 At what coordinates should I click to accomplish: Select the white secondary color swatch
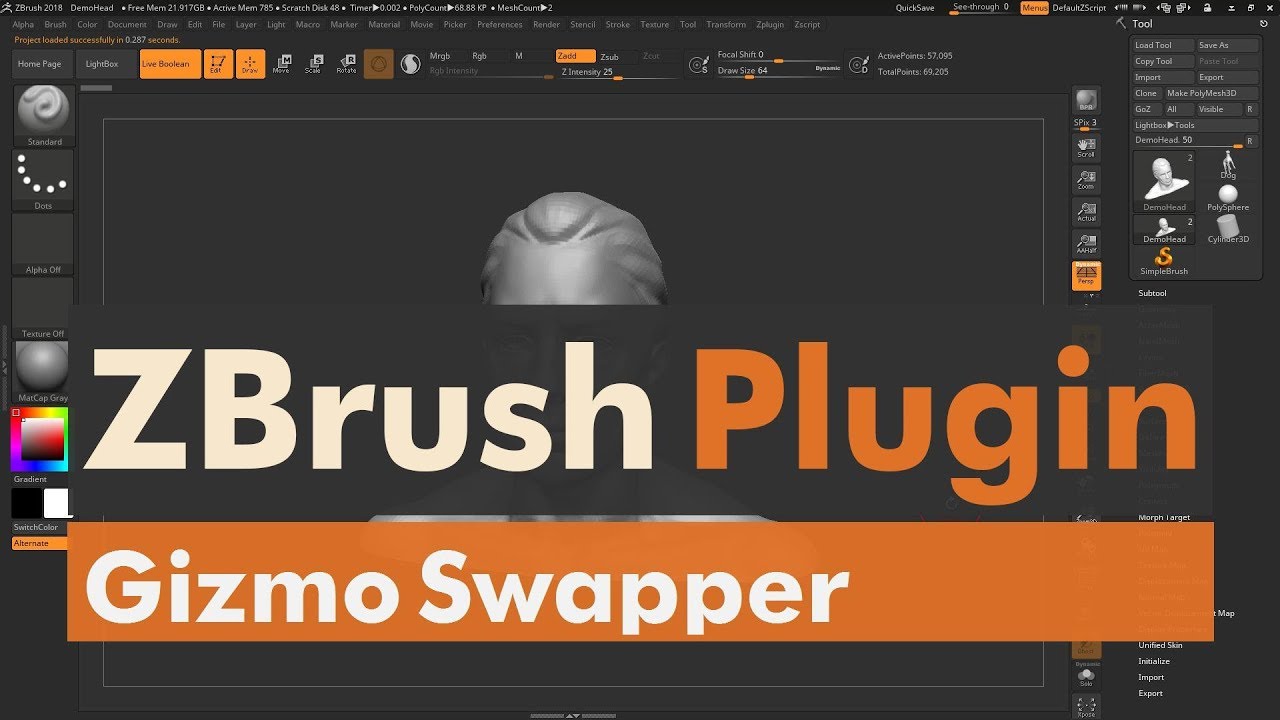coord(55,502)
